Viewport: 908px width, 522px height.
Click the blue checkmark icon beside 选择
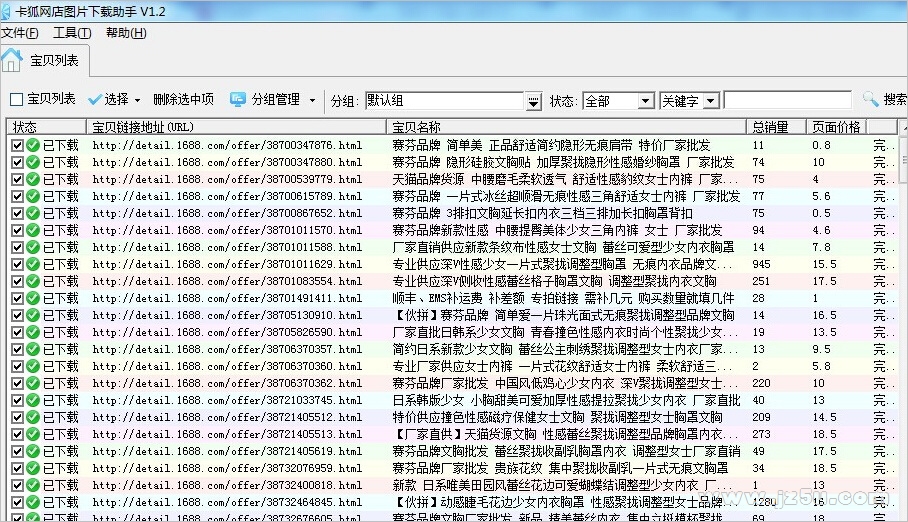(x=94, y=100)
